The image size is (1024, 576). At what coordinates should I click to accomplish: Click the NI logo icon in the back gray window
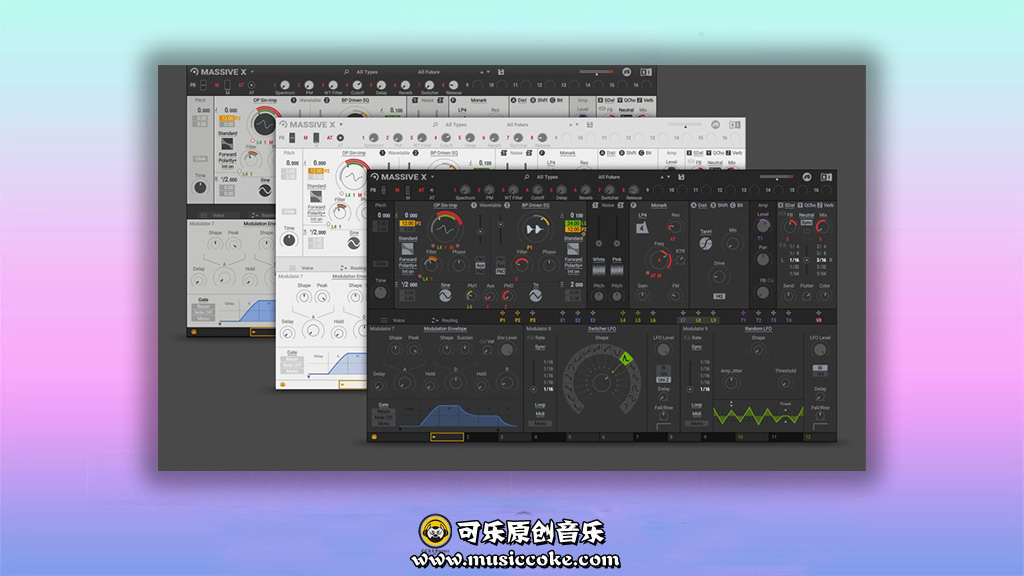click(x=627, y=72)
